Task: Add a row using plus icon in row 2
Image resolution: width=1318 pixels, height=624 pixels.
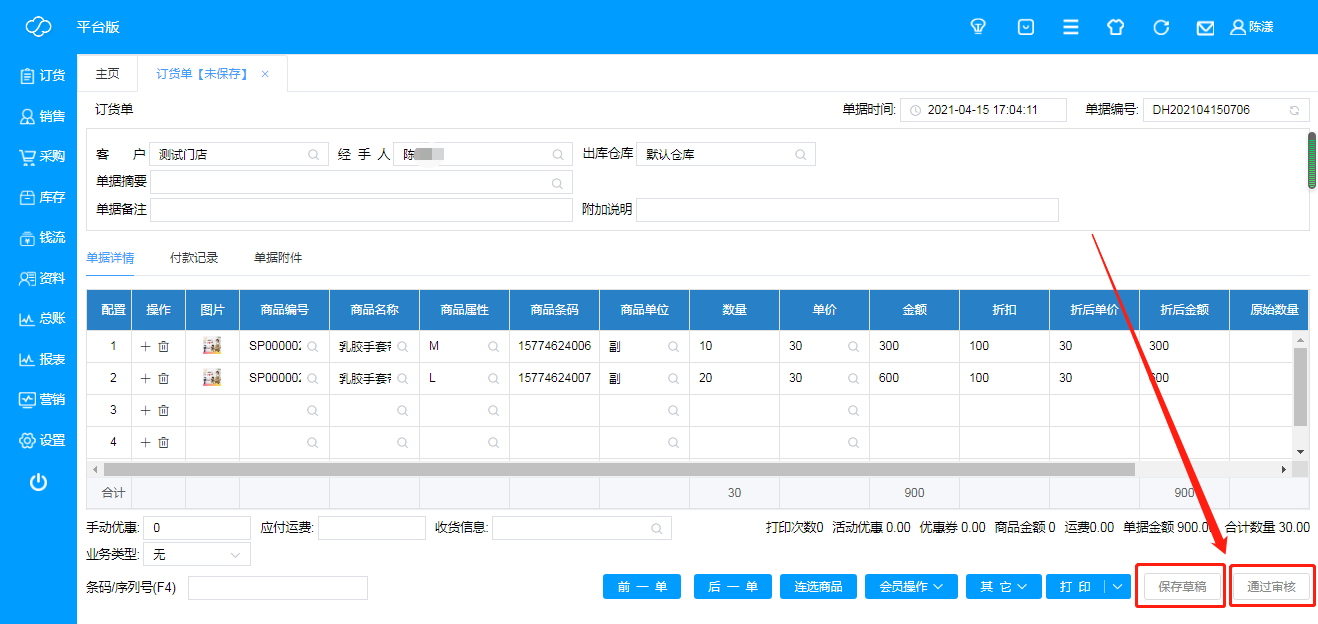Action: tap(145, 378)
